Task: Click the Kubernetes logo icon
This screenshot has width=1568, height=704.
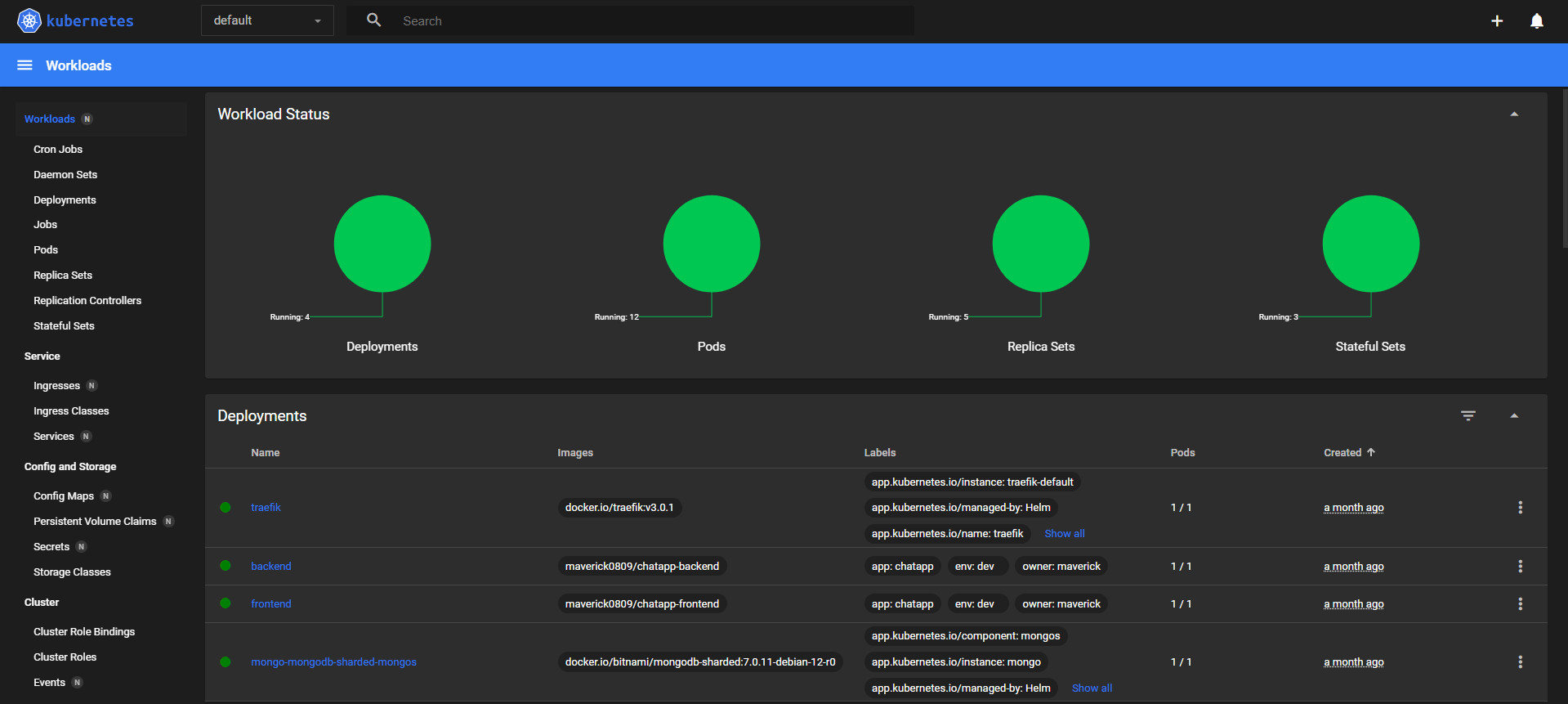Action: pyautogui.click(x=29, y=20)
